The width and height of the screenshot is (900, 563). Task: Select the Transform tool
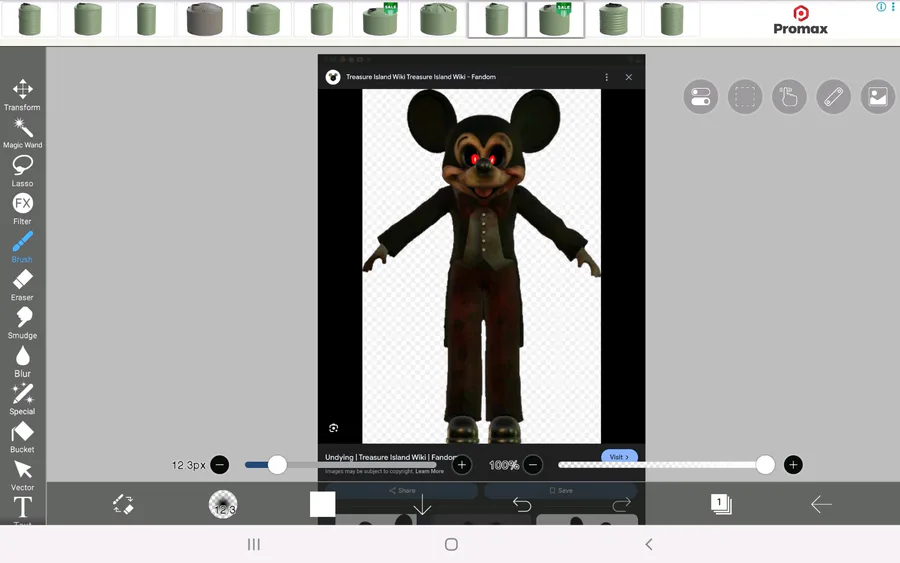22,95
